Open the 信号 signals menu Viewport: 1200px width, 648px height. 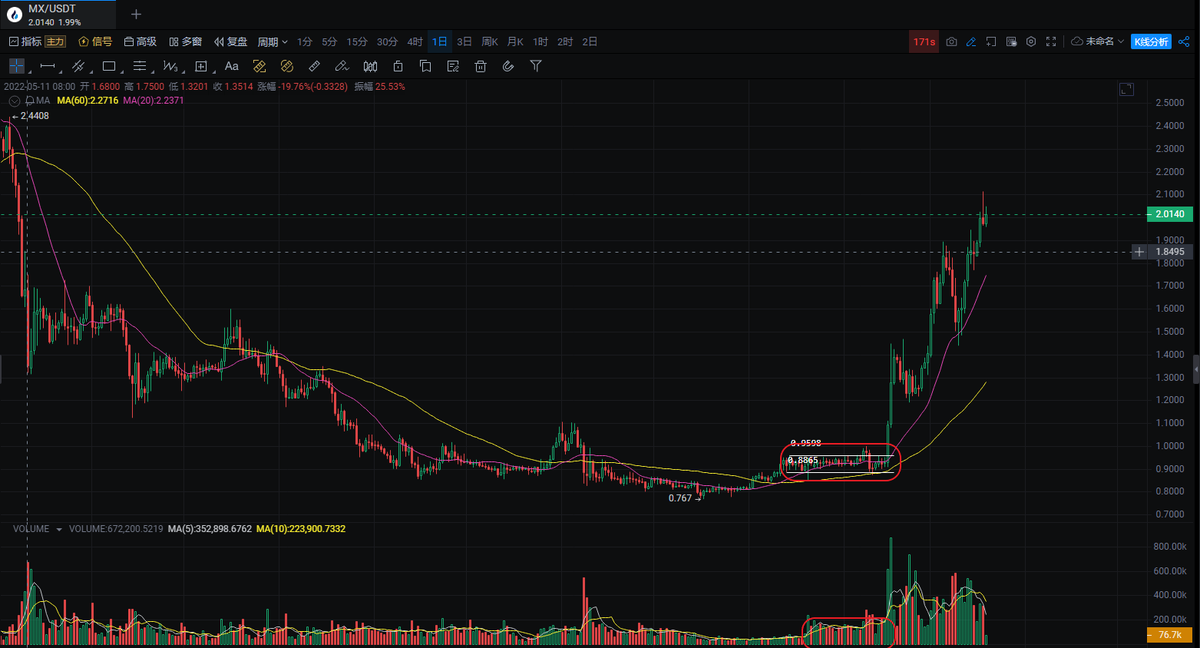pyautogui.click(x=96, y=42)
